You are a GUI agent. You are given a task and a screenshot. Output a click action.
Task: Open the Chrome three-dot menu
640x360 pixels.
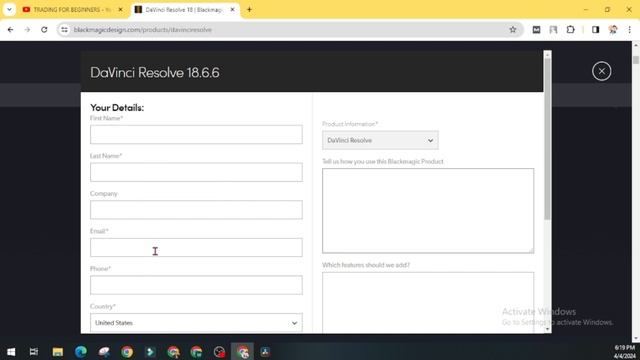tap(629, 29)
